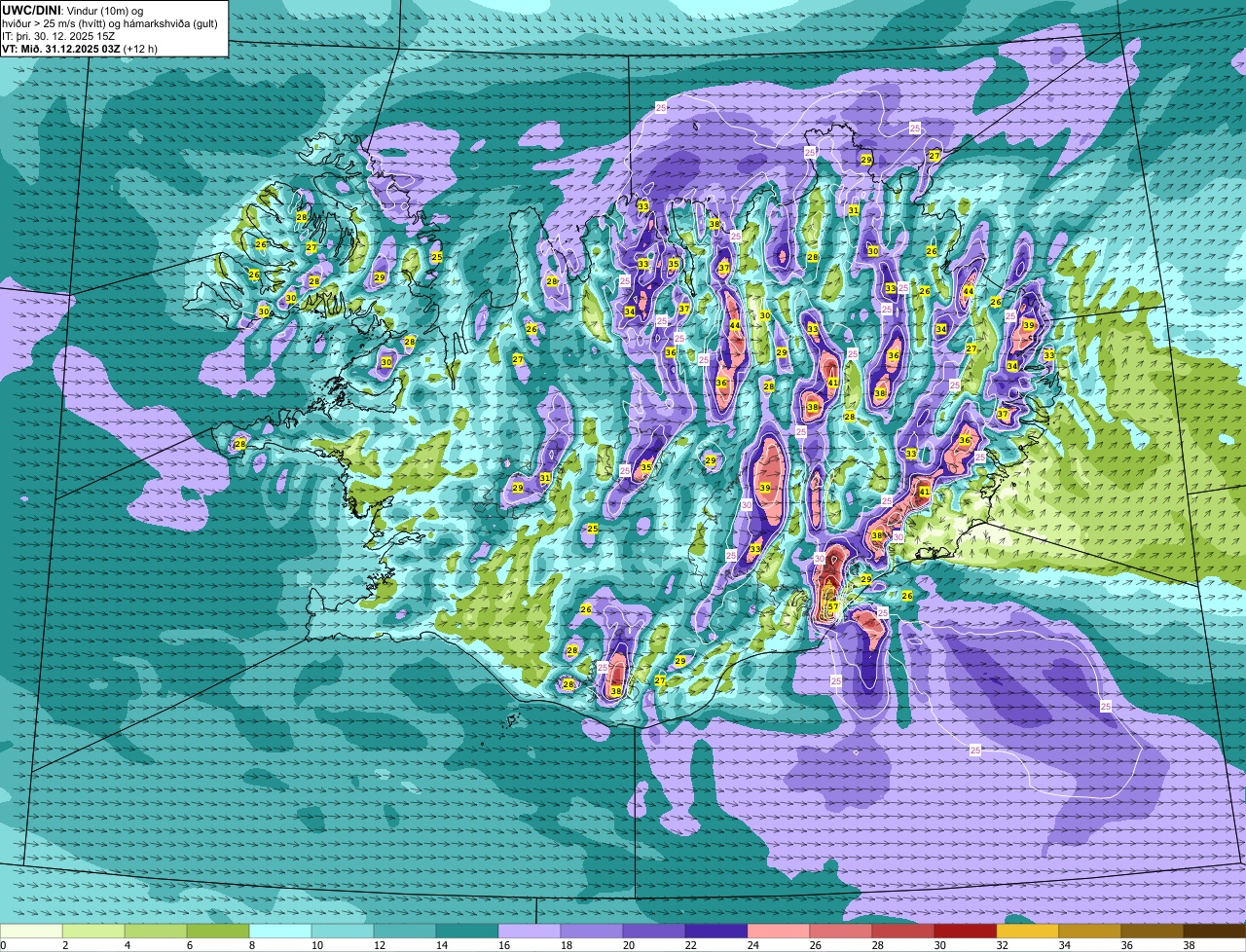Click the scale tick label "6"
This screenshot has width=1246, height=952.
tap(190, 945)
